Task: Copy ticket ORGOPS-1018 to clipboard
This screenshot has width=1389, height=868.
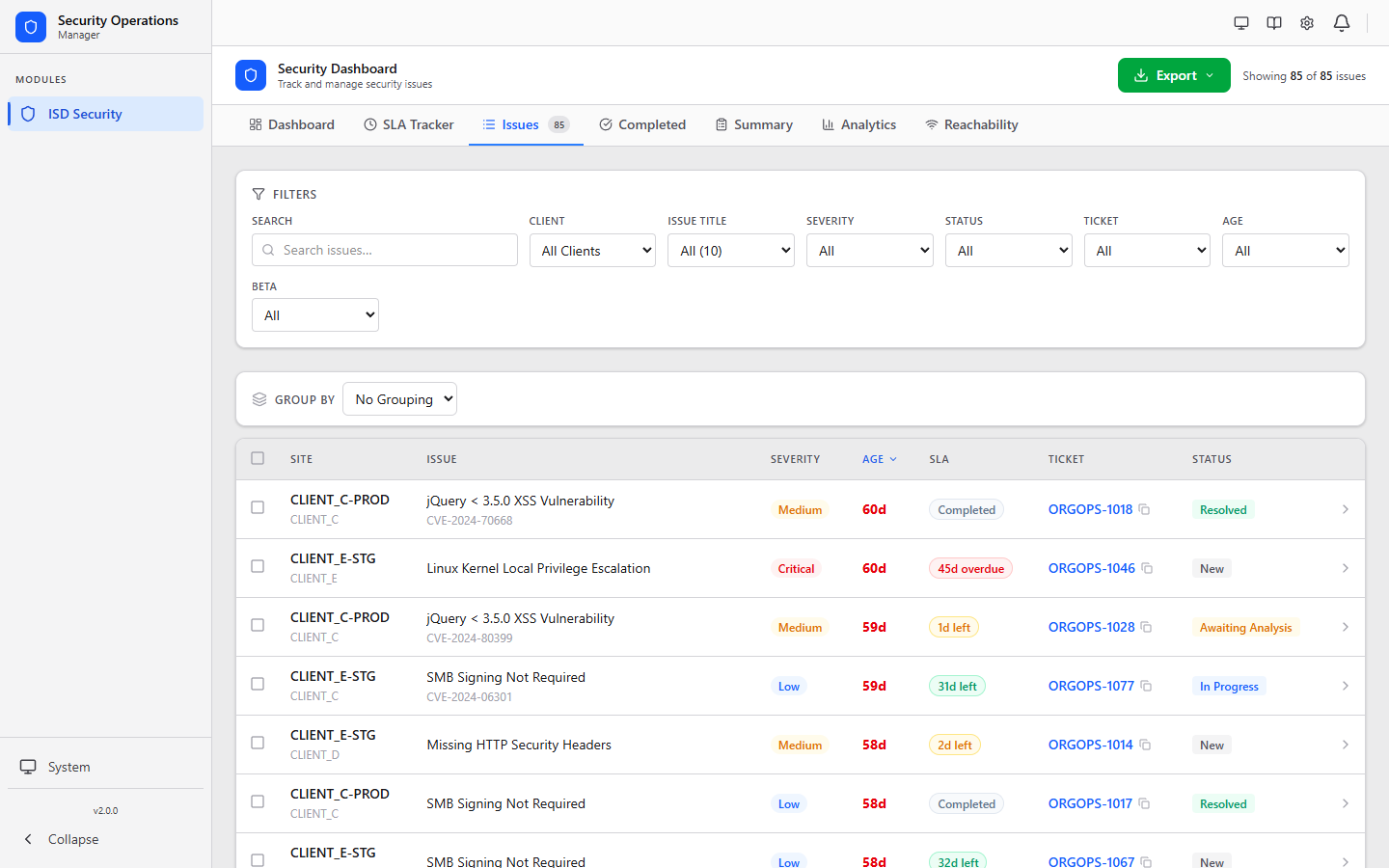Action: point(1145,509)
